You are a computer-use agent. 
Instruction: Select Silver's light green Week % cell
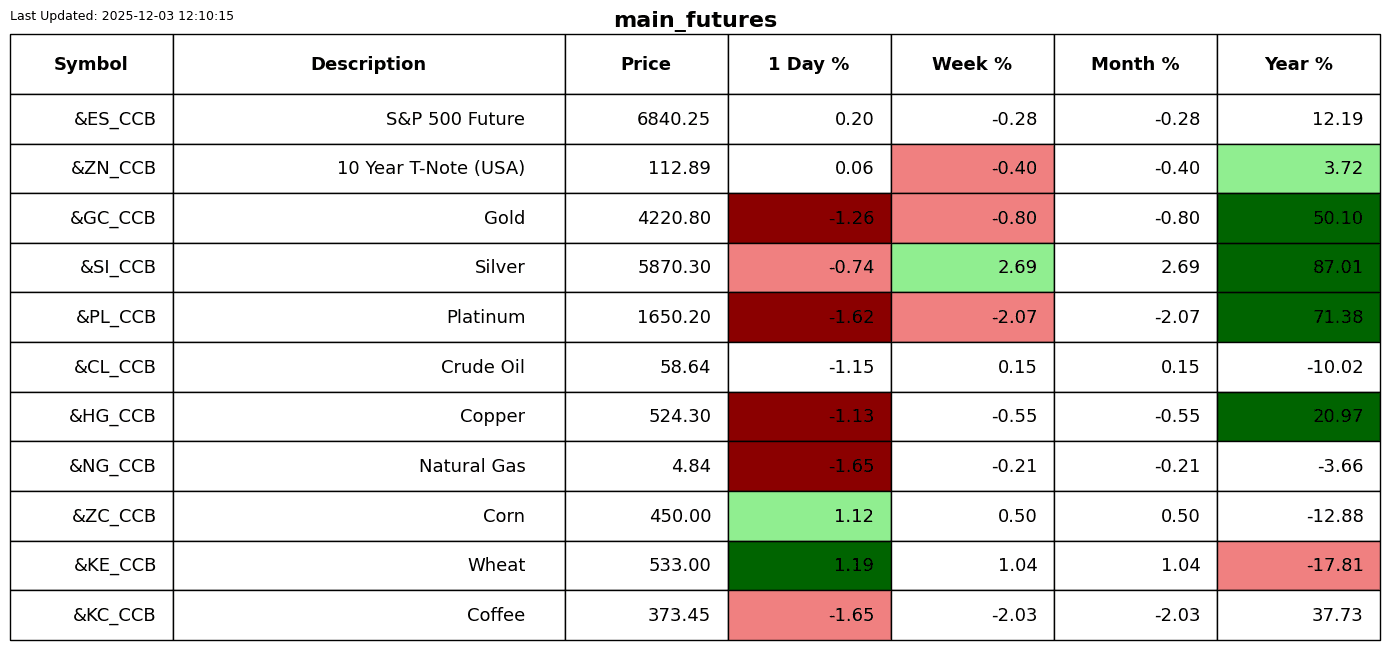point(972,268)
